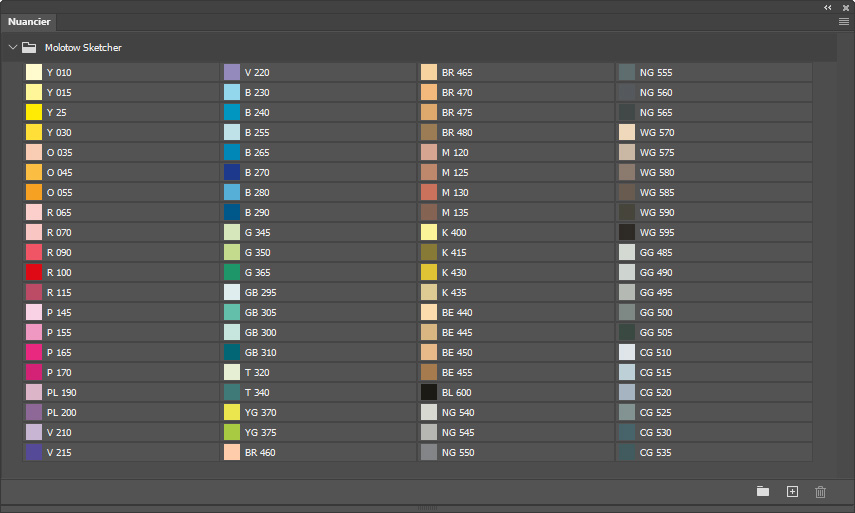Screen dimensions: 855x513
Task: Pick the B 270 dark blue swatch
Action: coord(232,172)
